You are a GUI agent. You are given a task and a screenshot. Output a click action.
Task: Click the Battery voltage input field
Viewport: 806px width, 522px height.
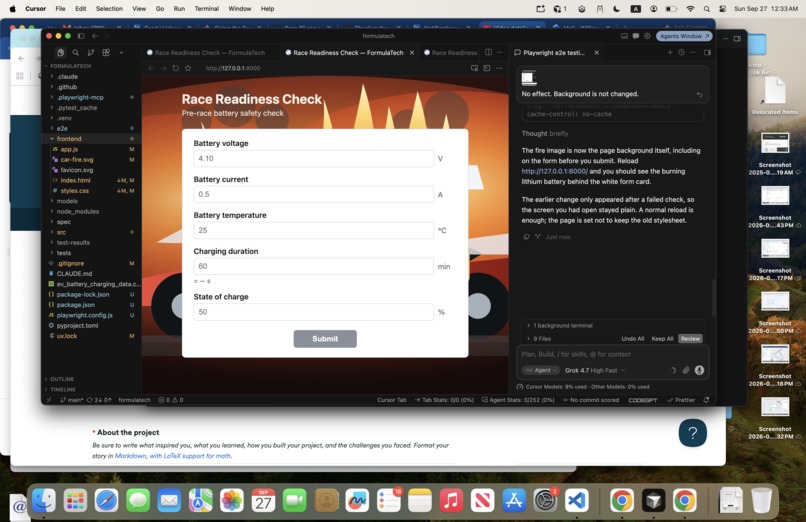click(314, 158)
